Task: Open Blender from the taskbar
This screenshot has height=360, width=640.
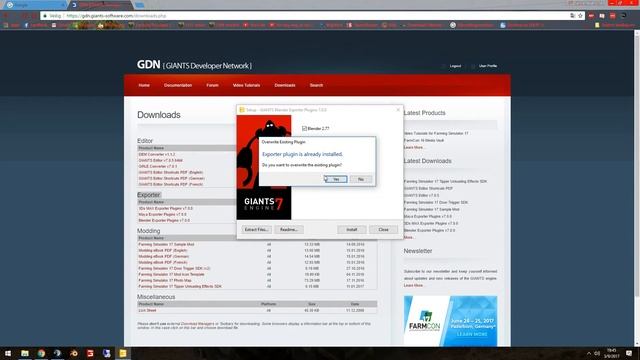Action: (x=74, y=353)
